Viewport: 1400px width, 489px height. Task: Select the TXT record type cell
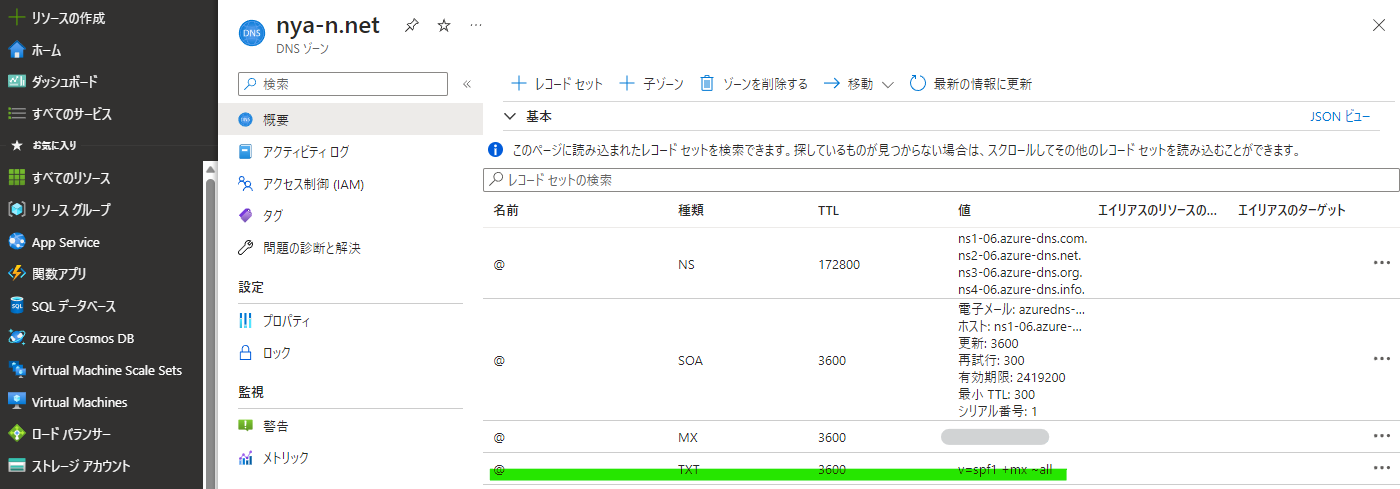(x=689, y=469)
